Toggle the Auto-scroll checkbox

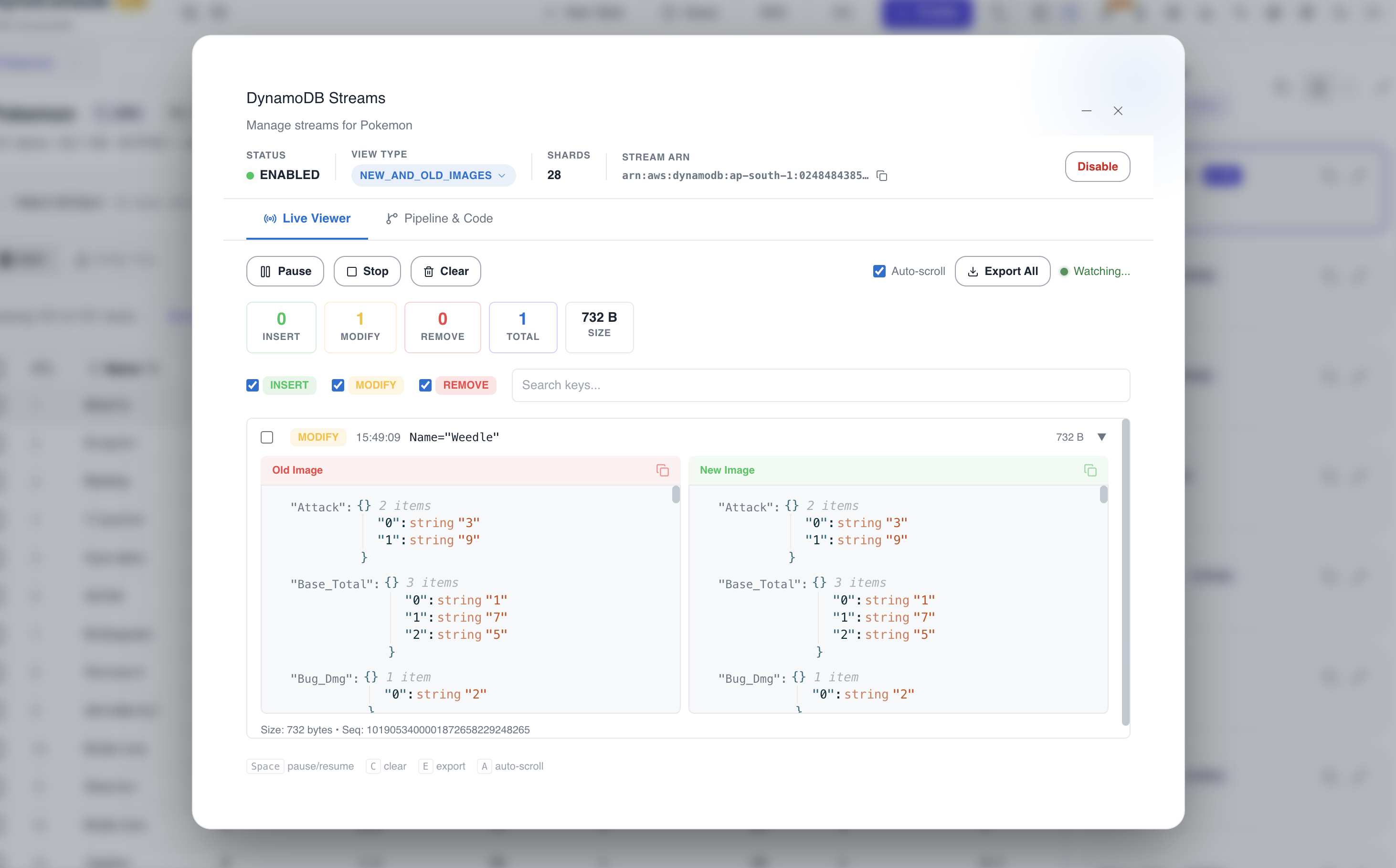879,271
